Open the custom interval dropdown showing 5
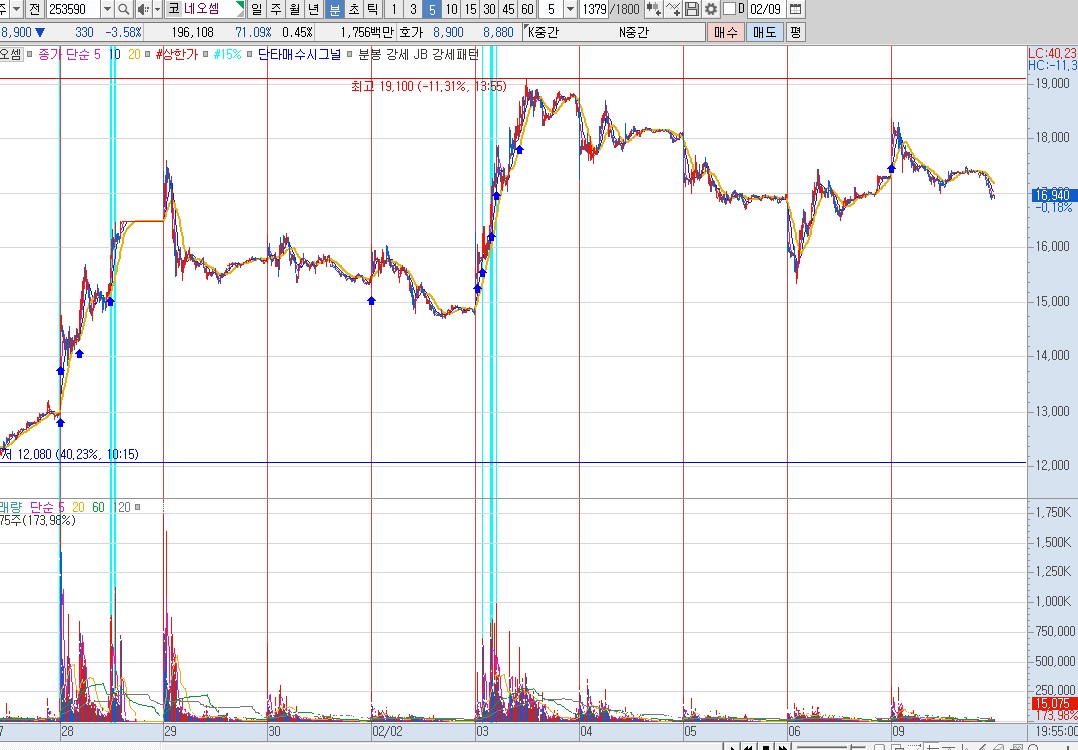 570,9
